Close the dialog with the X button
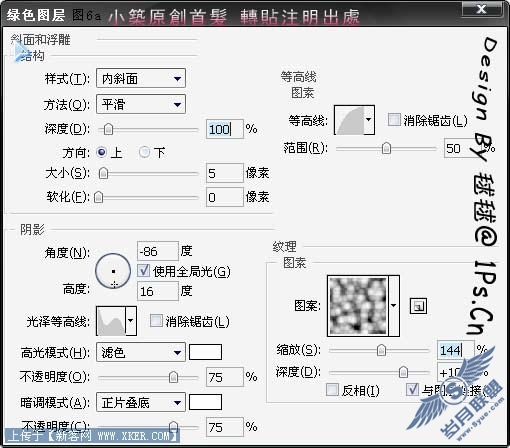 coord(482,9)
